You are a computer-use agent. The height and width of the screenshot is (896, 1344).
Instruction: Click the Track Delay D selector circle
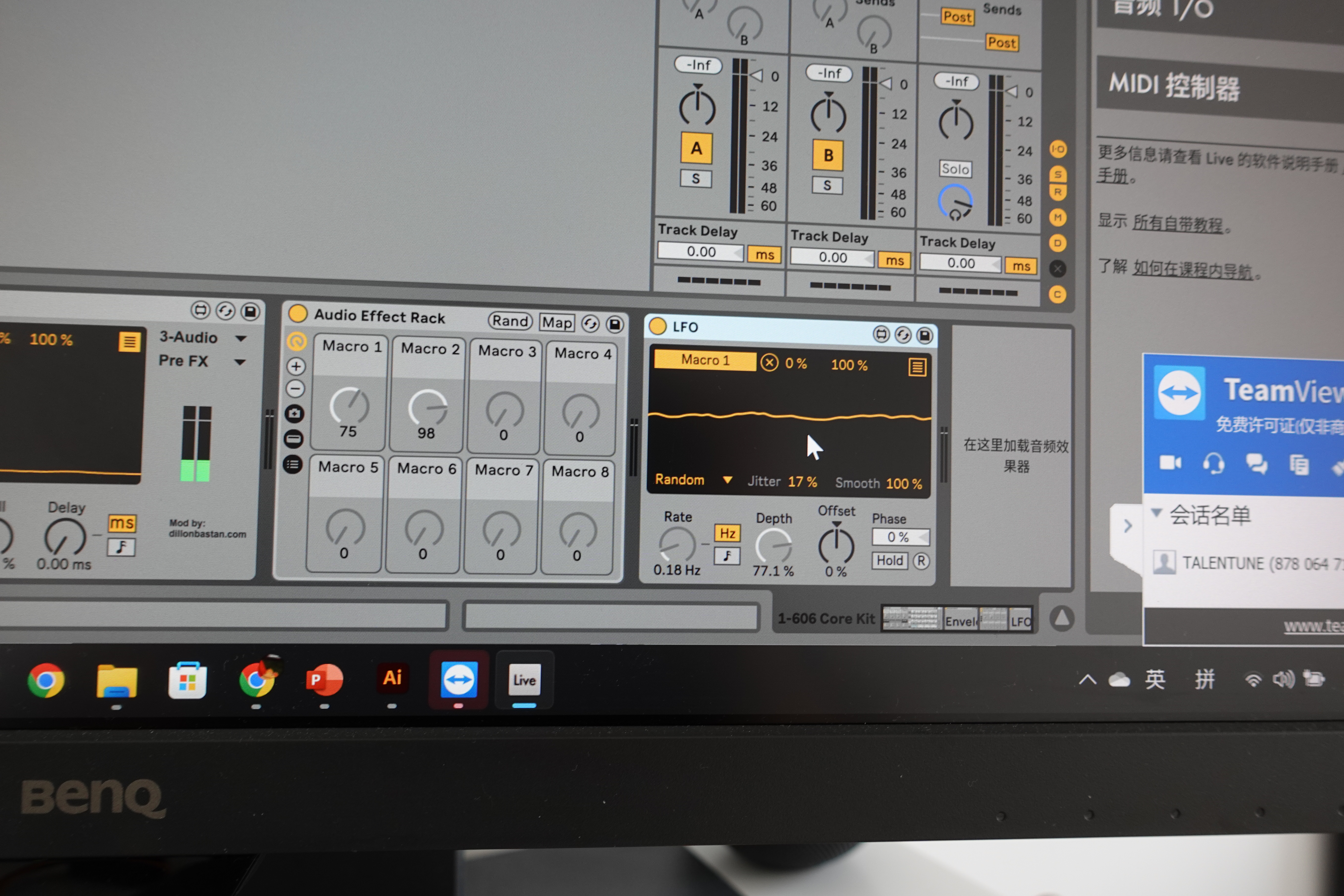click(1057, 243)
